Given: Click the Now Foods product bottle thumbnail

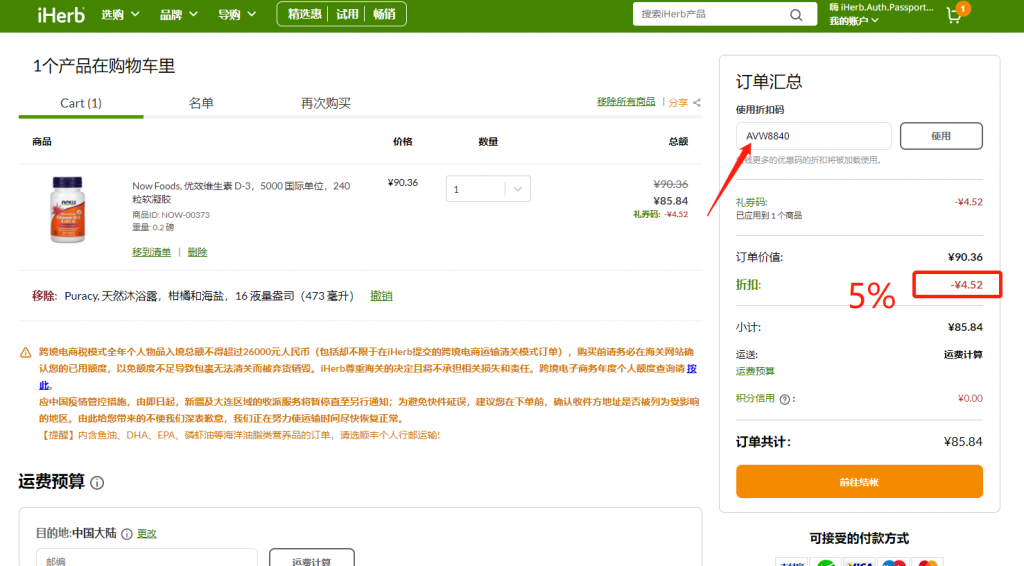Looking at the screenshot, I should [x=68, y=210].
